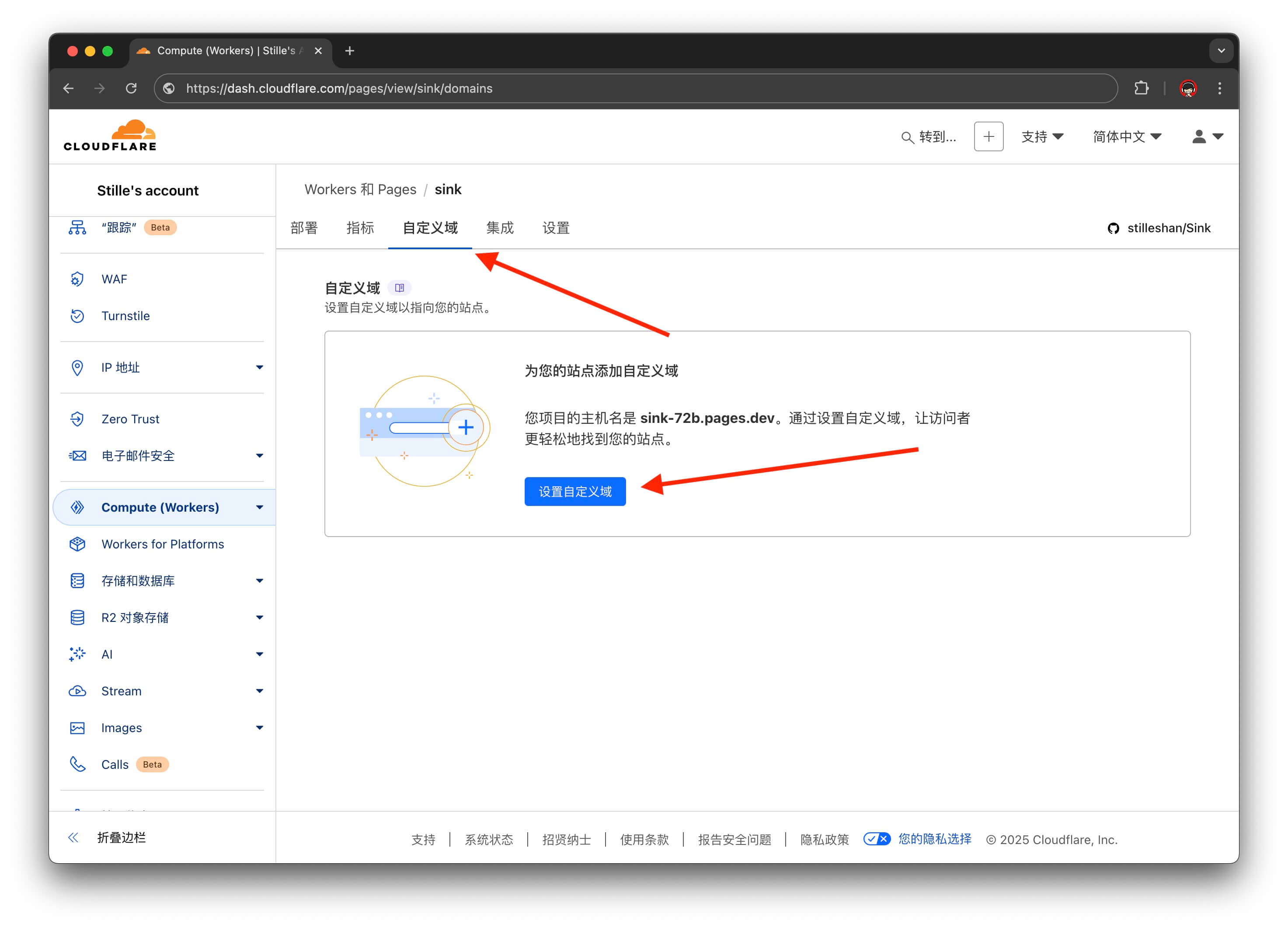Click the 系统状态 footer link
This screenshot has height=928, width=1288.
488,839
